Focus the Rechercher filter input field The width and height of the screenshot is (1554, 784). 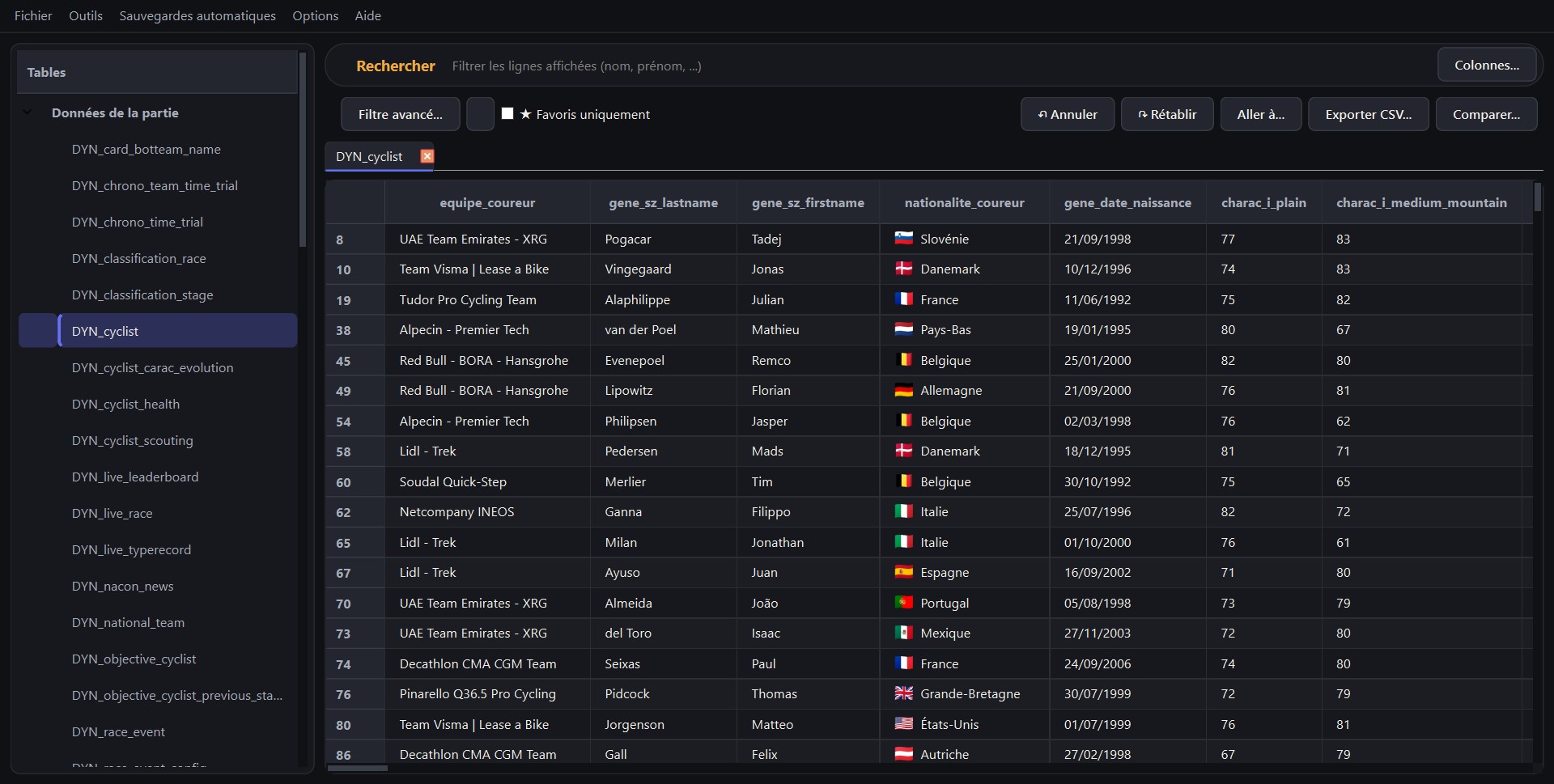pyautogui.click(x=939, y=66)
